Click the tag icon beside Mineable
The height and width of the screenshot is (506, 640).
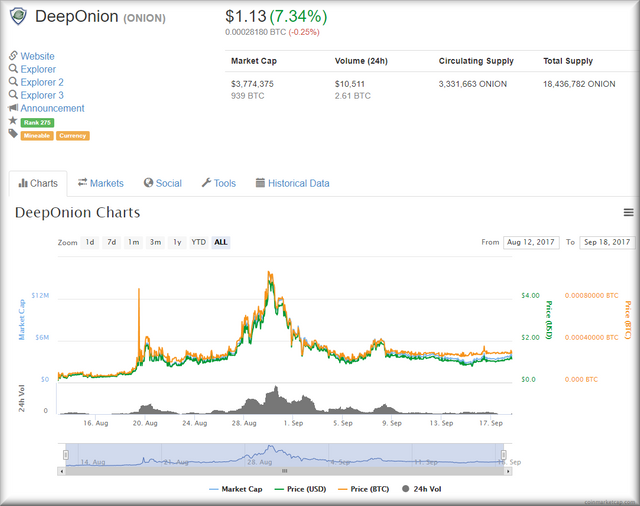(x=13, y=134)
